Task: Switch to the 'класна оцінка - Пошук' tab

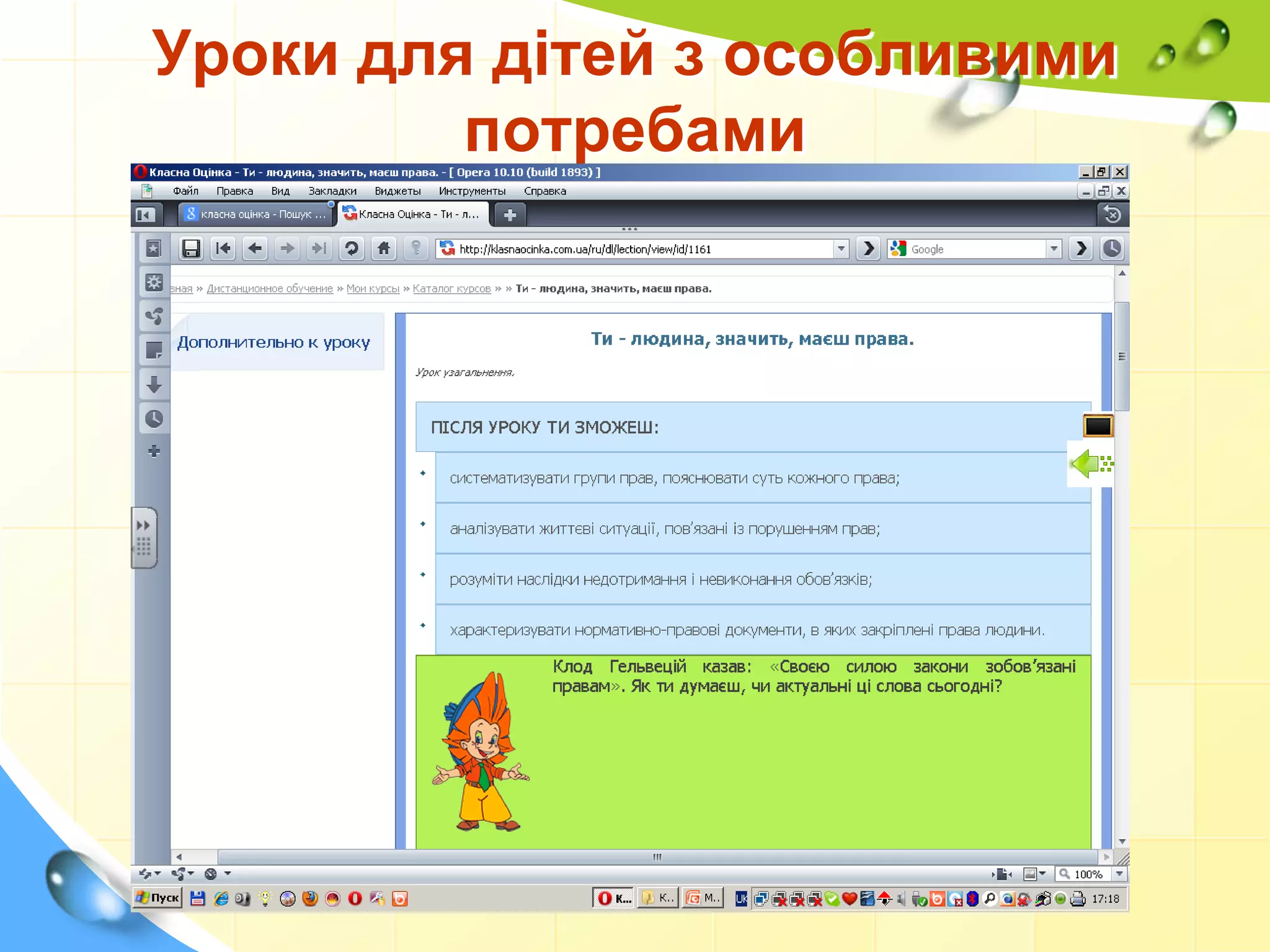Action: point(257,214)
